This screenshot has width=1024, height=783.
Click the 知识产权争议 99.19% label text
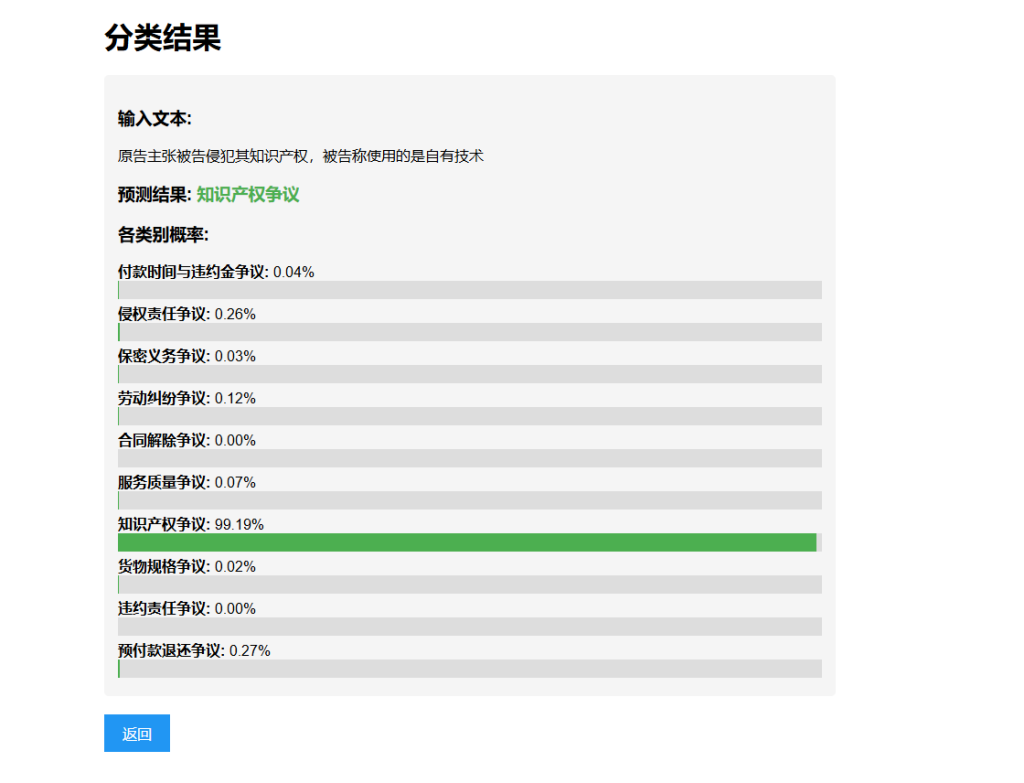coord(190,524)
